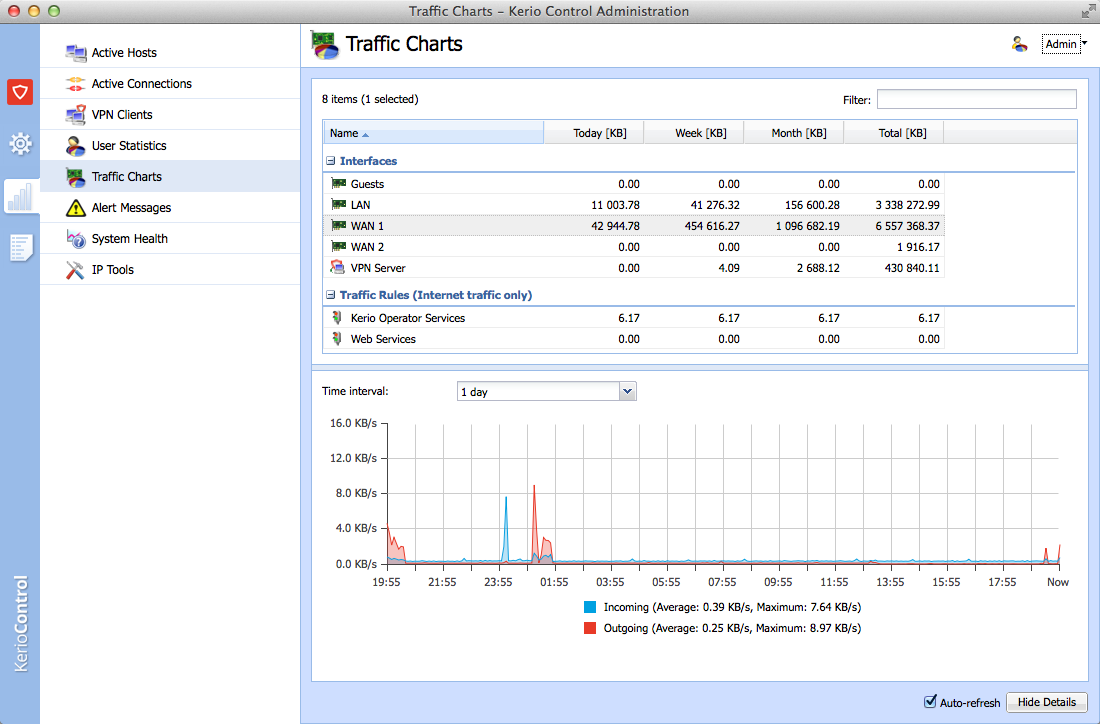Sort by Month [KB] column header
The width and height of the screenshot is (1100, 724).
point(794,133)
